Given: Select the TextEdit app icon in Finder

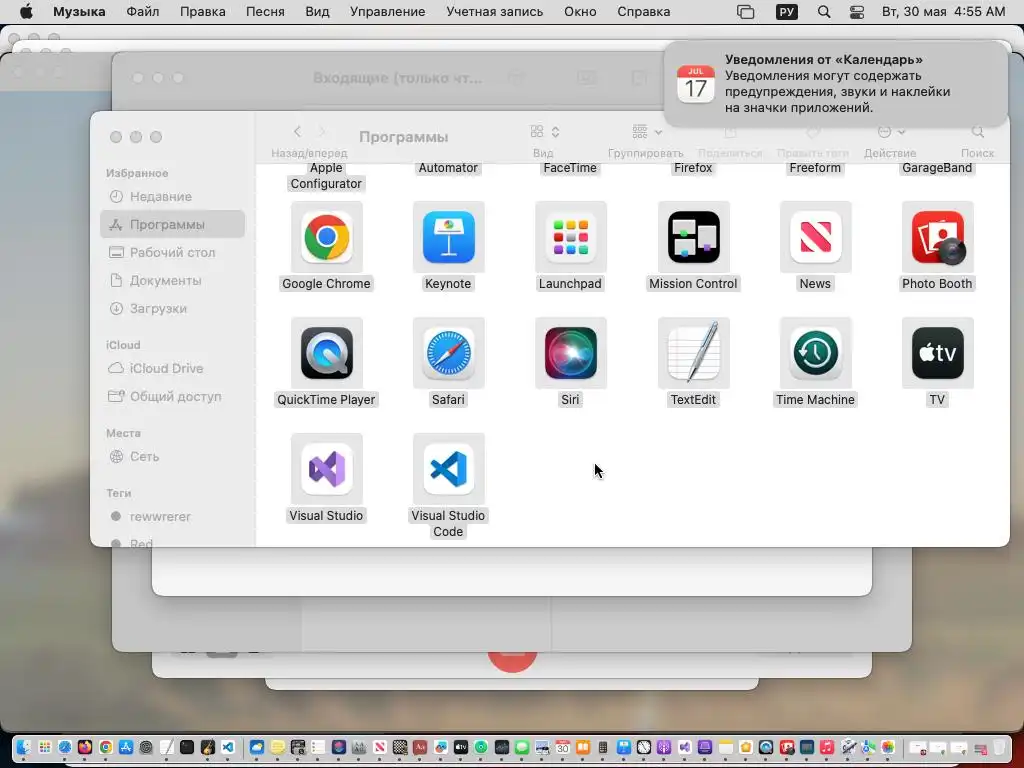Looking at the screenshot, I should [x=693, y=353].
